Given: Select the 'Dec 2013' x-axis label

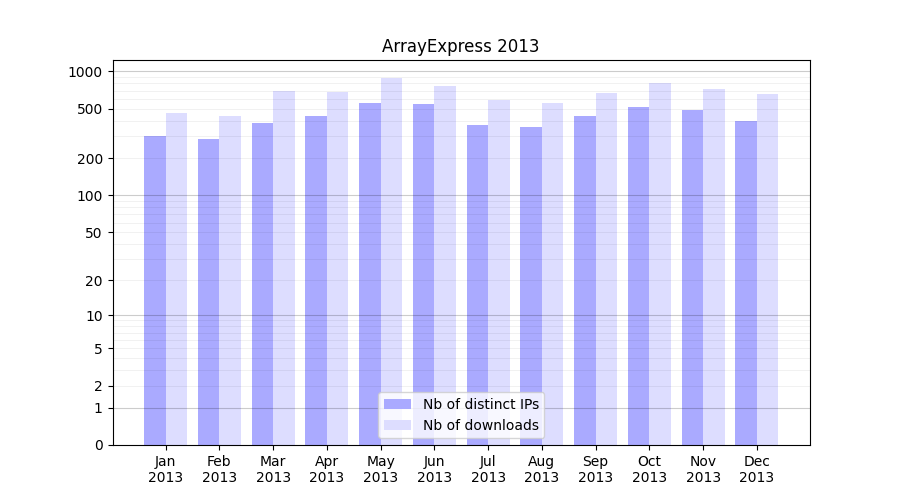Looking at the screenshot, I should pos(757,469).
